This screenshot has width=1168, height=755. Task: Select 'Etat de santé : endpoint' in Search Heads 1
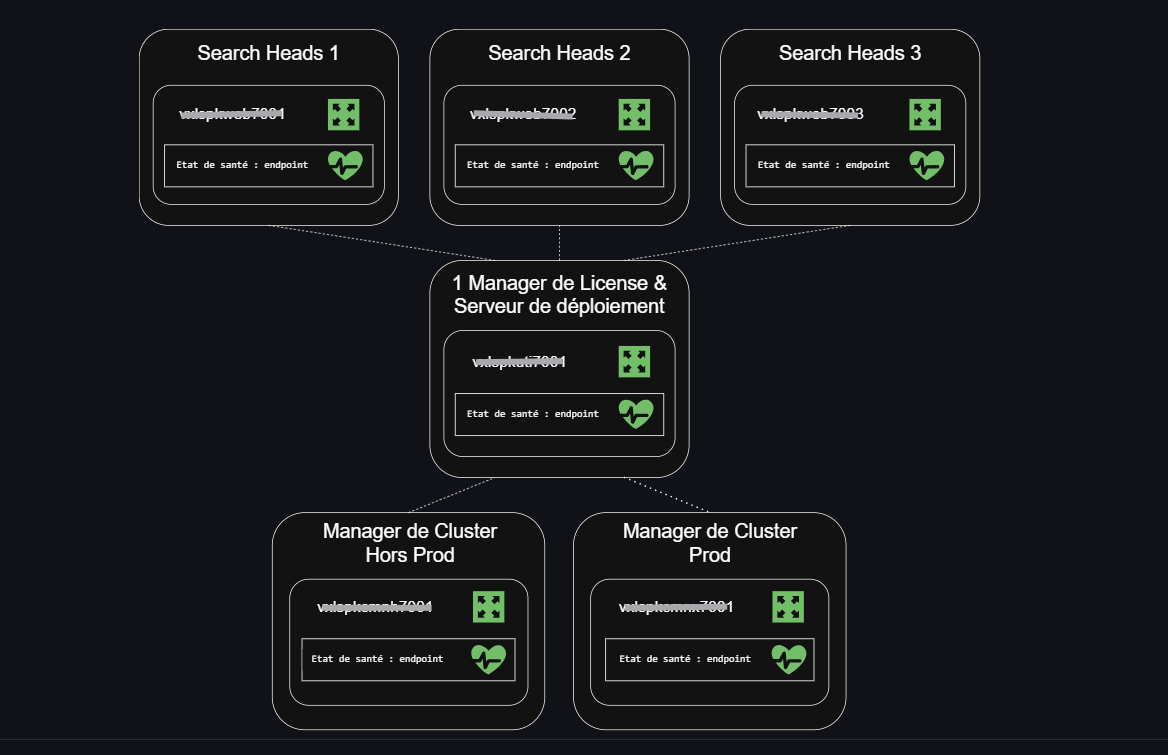pyautogui.click(x=242, y=165)
